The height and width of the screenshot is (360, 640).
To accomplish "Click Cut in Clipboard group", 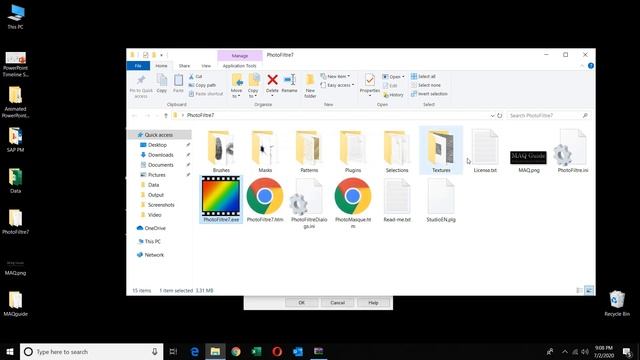I will 196,76.
